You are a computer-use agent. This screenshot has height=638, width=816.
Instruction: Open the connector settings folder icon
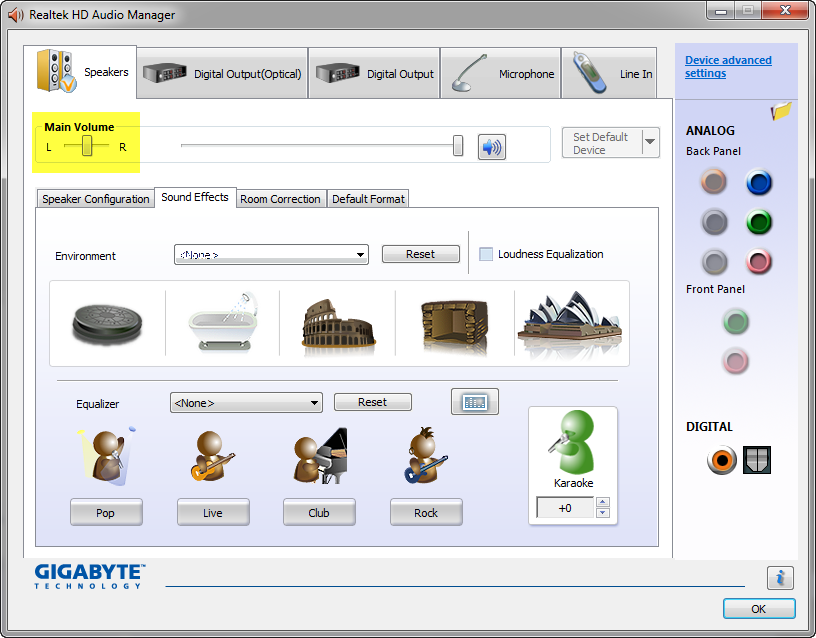(781, 110)
